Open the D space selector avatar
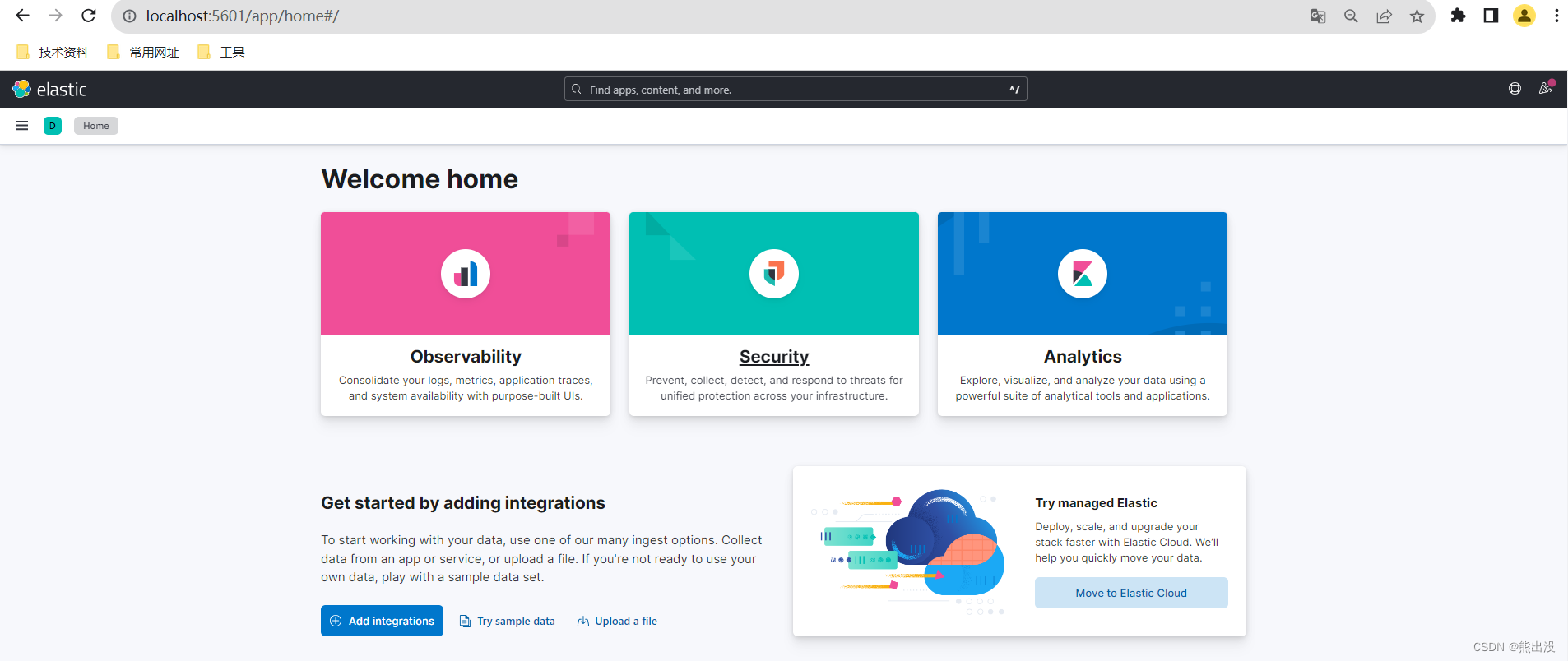Screen dimensions: 1568x661 53,126
